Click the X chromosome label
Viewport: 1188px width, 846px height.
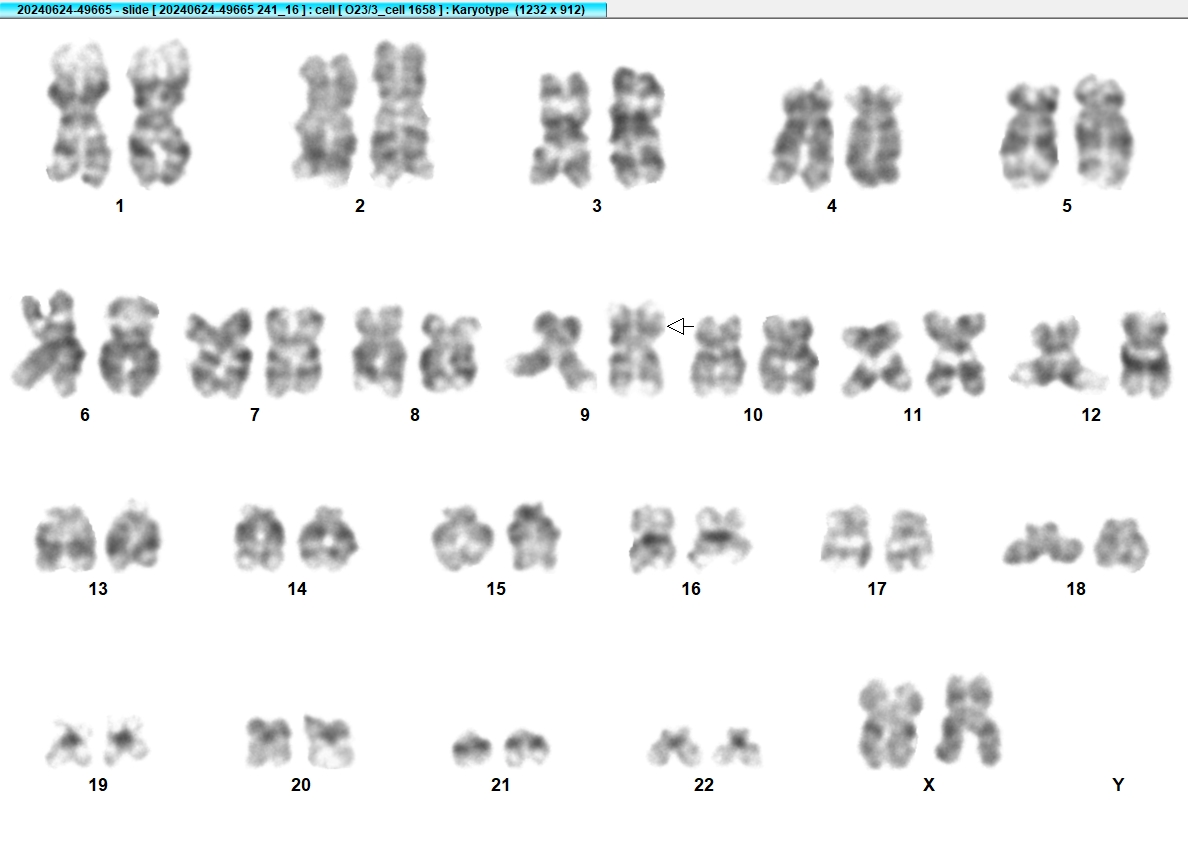click(x=929, y=785)
